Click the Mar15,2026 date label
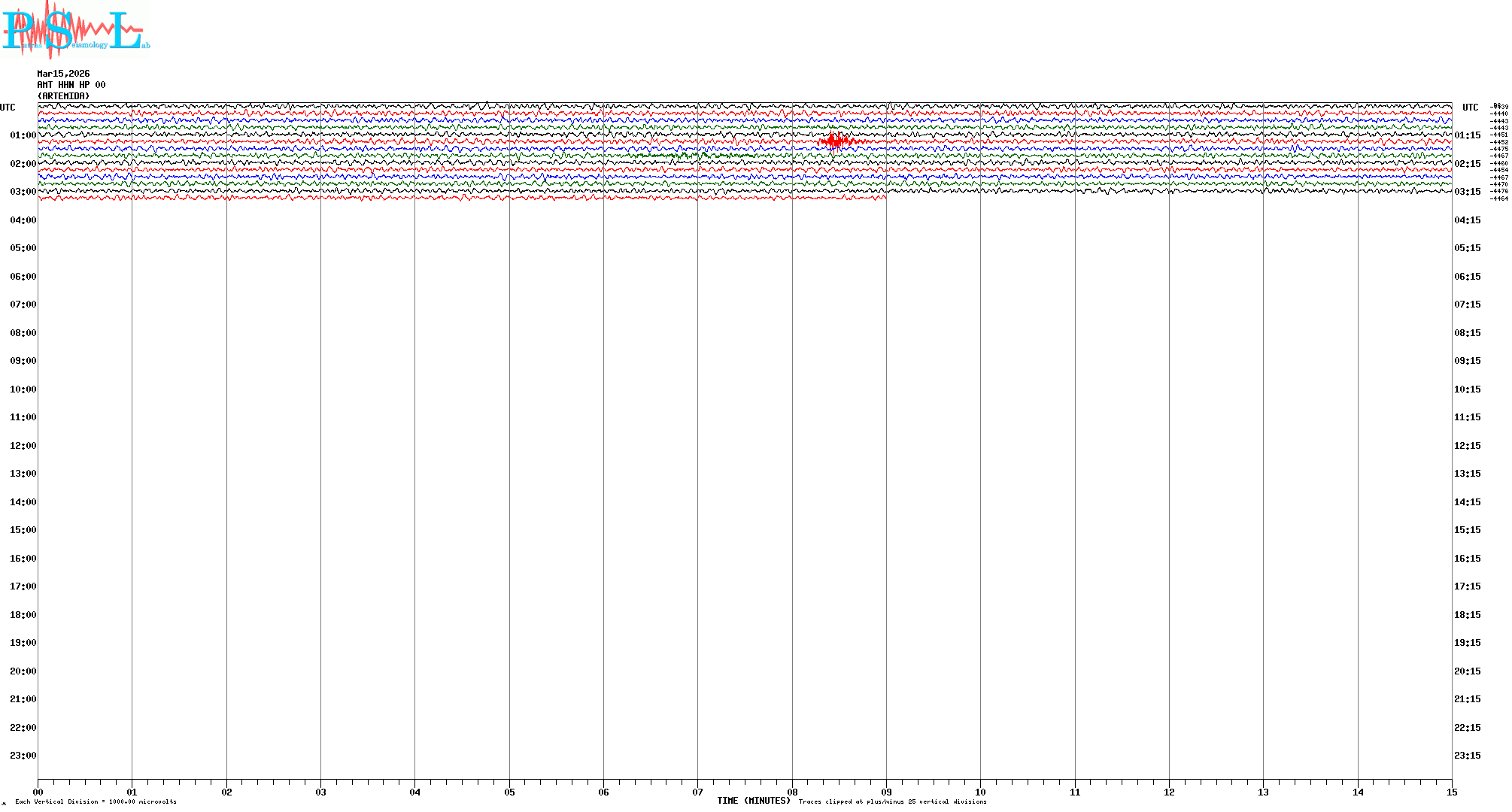 click(x=63, y=74)
